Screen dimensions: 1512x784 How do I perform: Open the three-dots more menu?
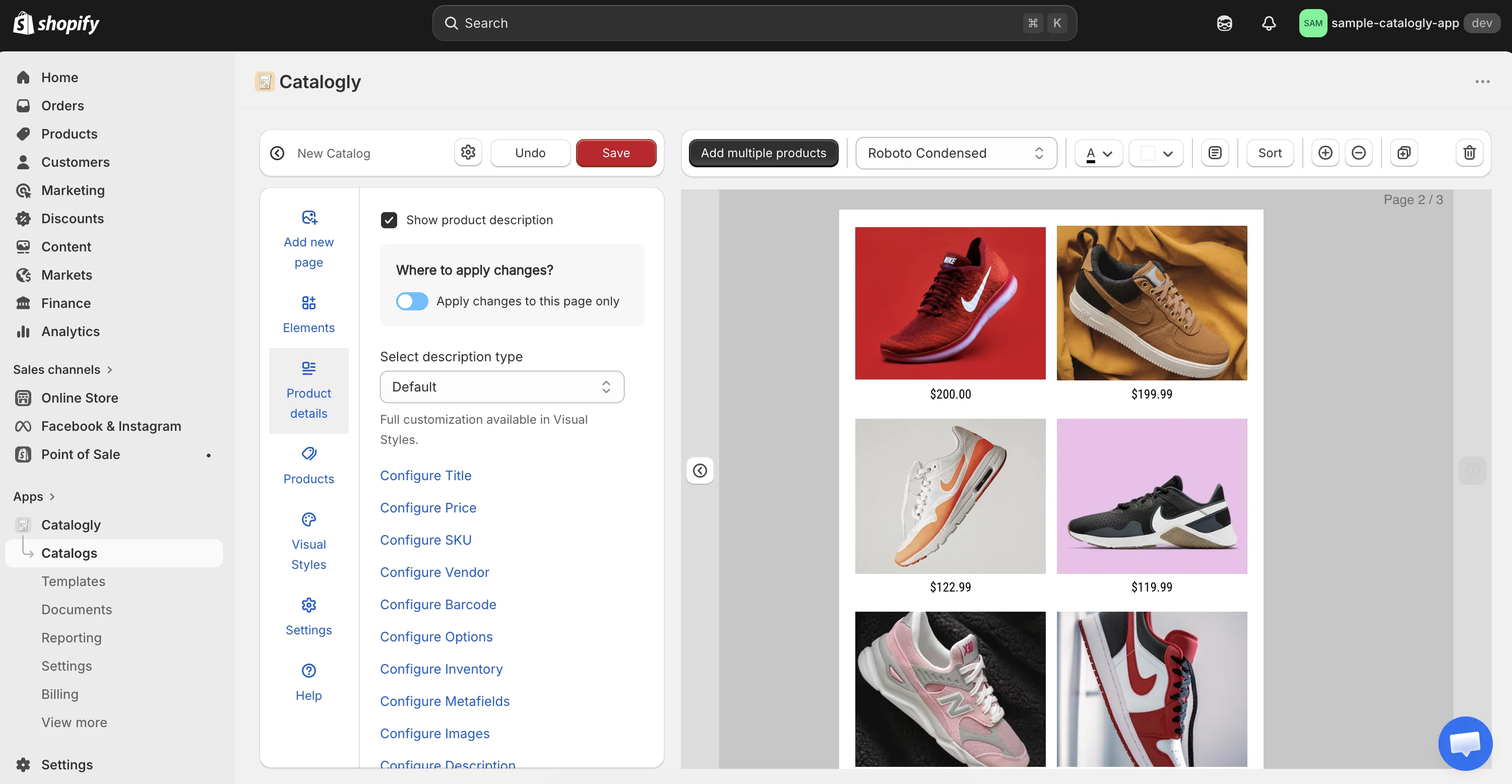pyautogui.click(x=1483, y=82)
